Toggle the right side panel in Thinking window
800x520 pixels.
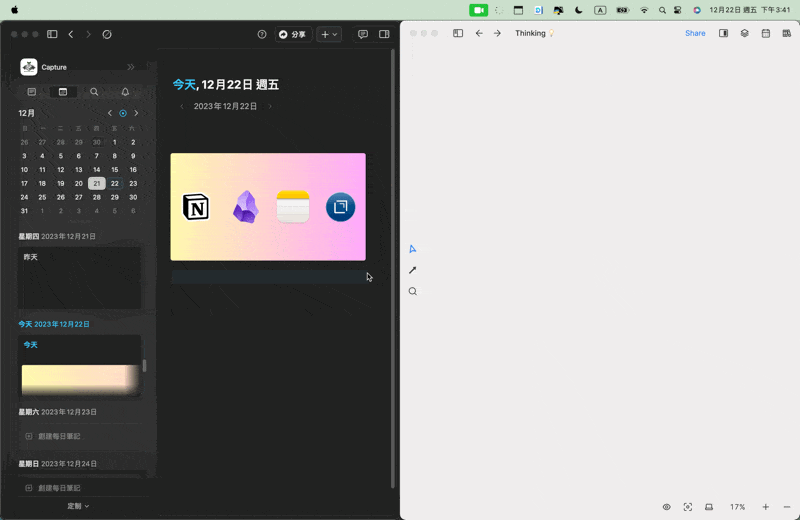[724, 33]
